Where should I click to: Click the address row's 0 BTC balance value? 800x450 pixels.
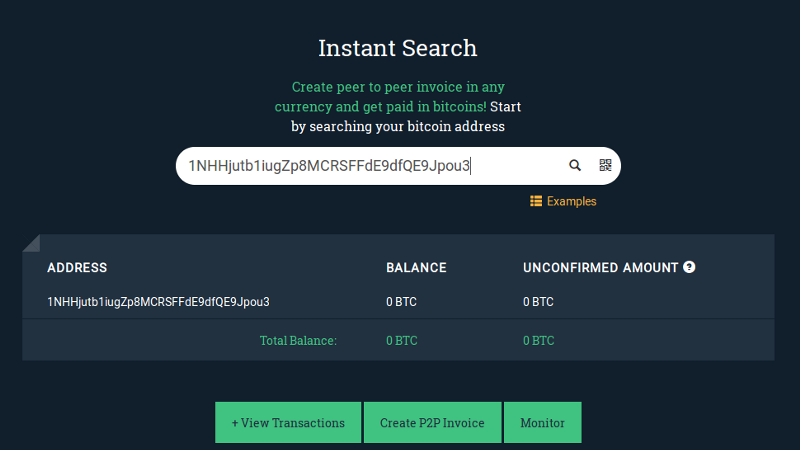click(402, 302)
